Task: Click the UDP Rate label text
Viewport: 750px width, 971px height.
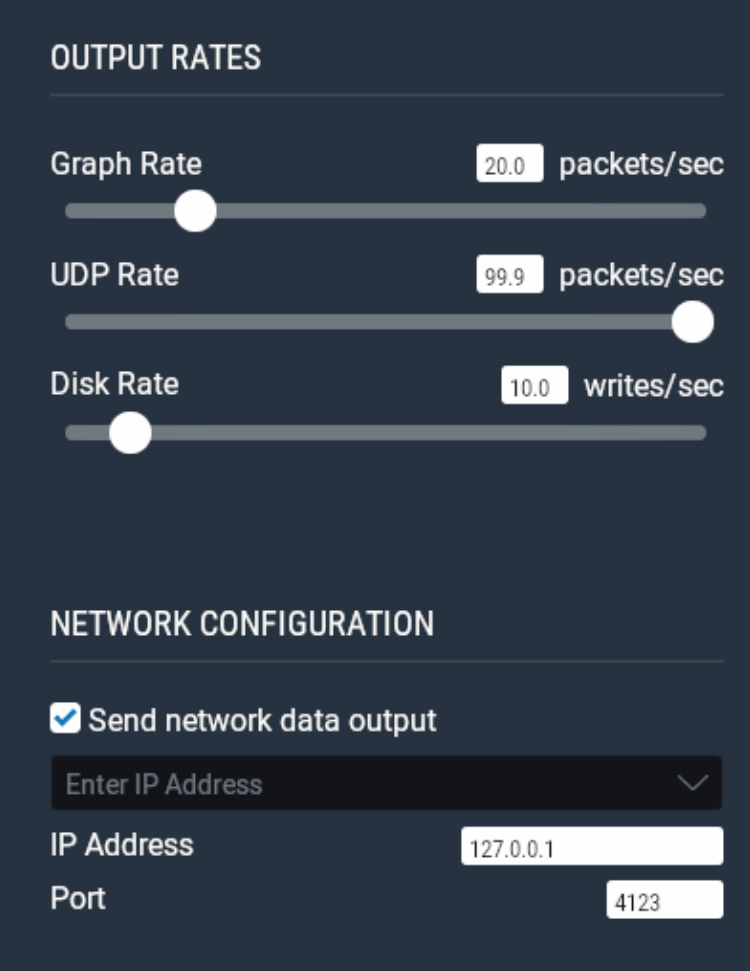Action: point(114,275)
